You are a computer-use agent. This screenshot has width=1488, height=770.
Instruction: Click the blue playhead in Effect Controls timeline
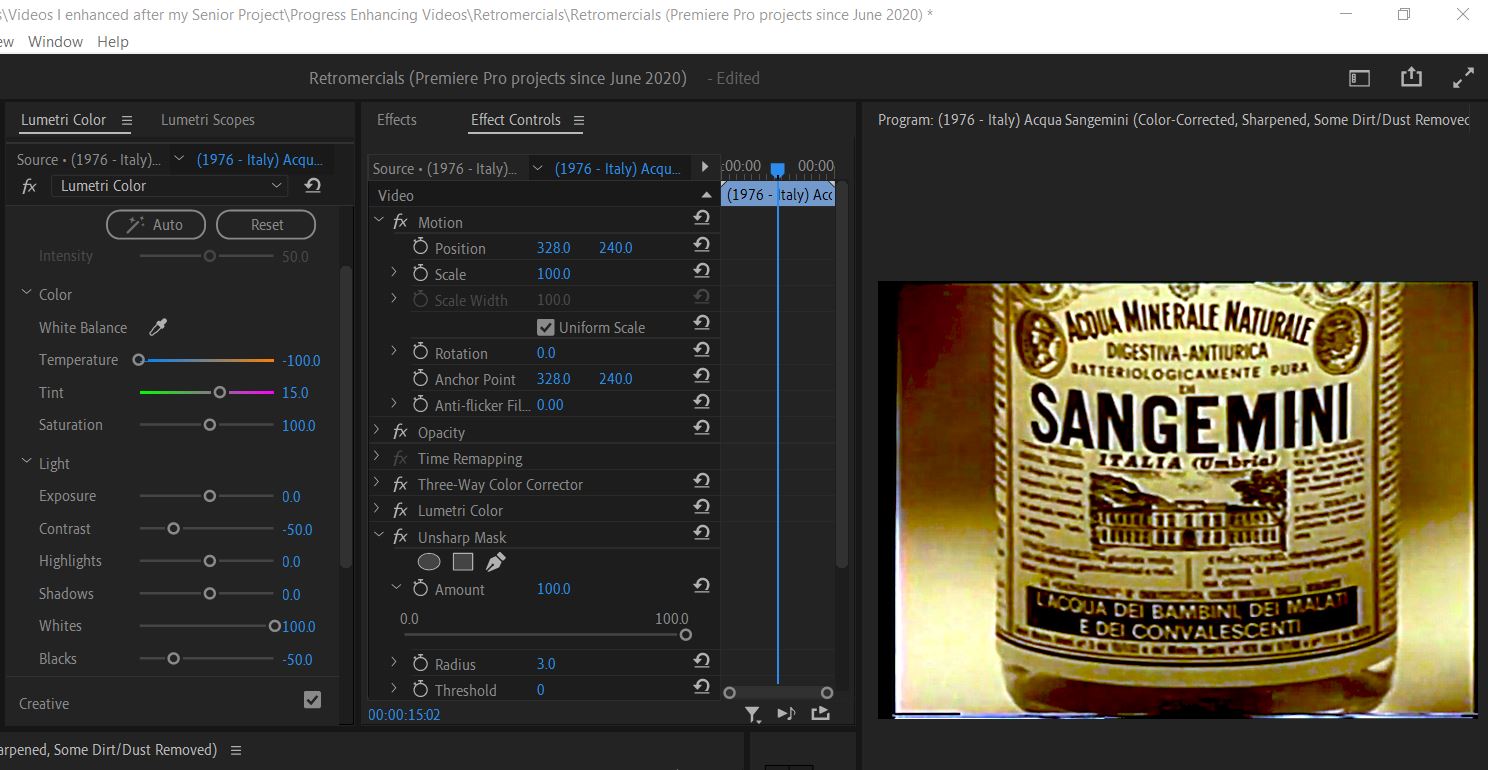point(777,170)
